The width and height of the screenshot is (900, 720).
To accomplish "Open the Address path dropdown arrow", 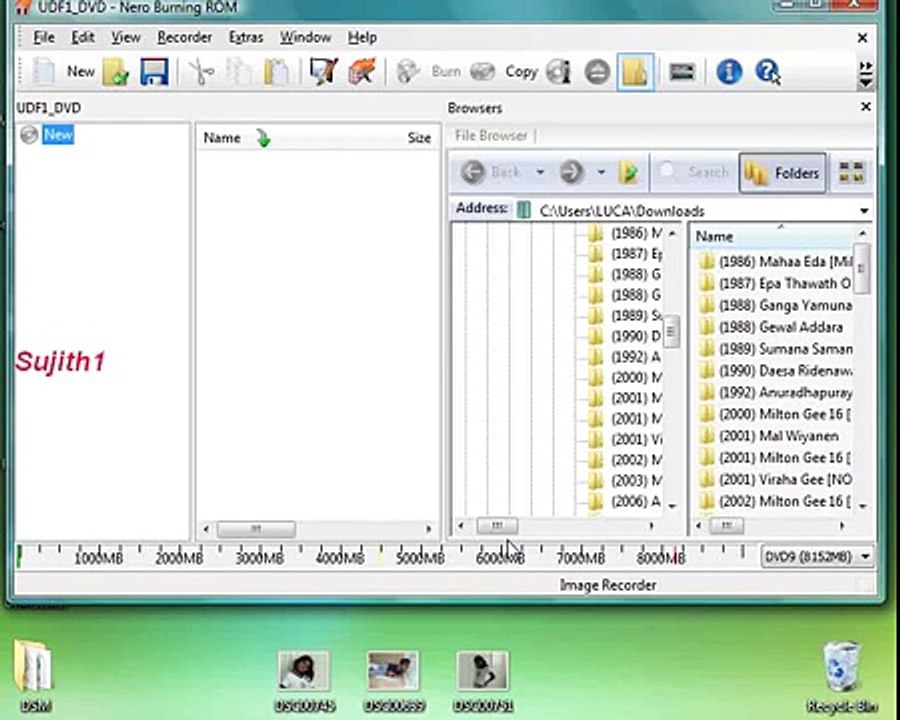I will [864, 211].
